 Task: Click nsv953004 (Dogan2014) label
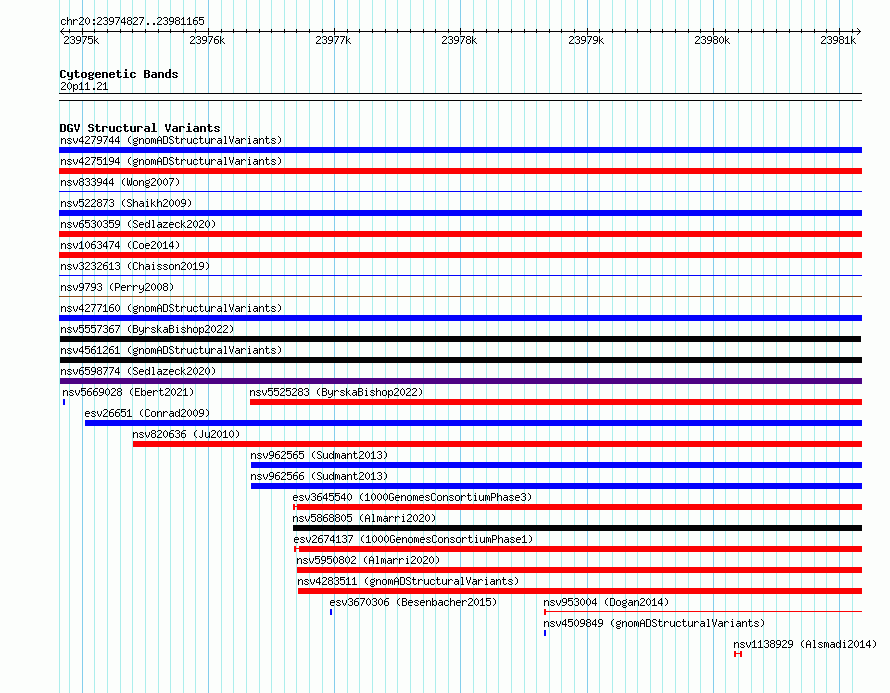606,602
